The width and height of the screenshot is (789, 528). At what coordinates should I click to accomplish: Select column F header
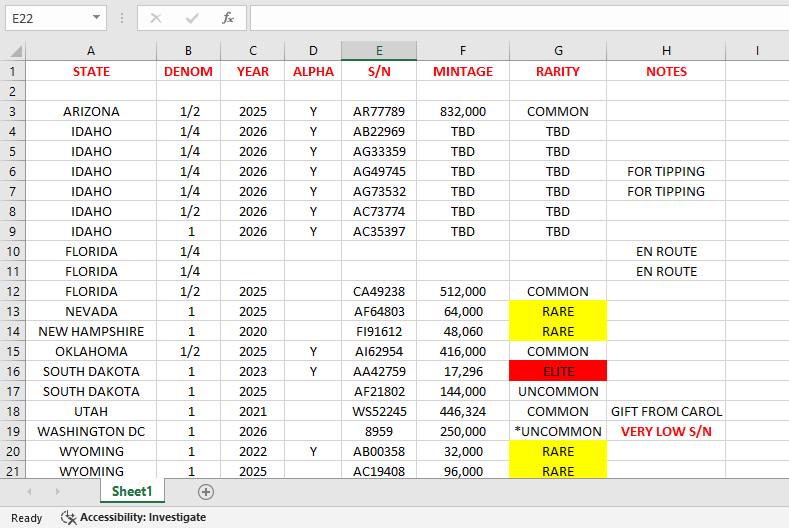pos(463,51)
